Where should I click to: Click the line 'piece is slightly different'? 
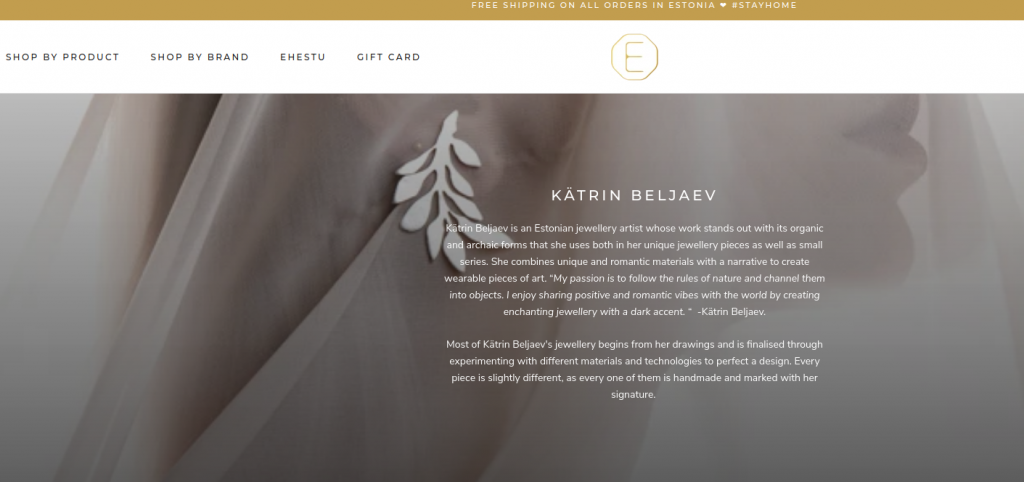click(634, 378)
